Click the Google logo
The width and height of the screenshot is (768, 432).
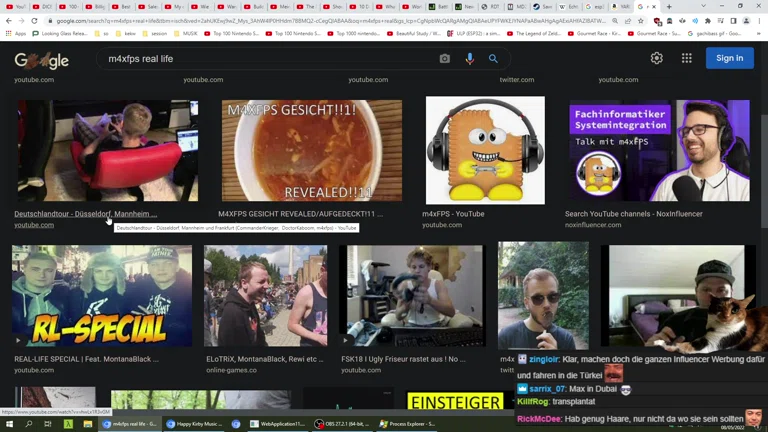(x=42, y=60)
